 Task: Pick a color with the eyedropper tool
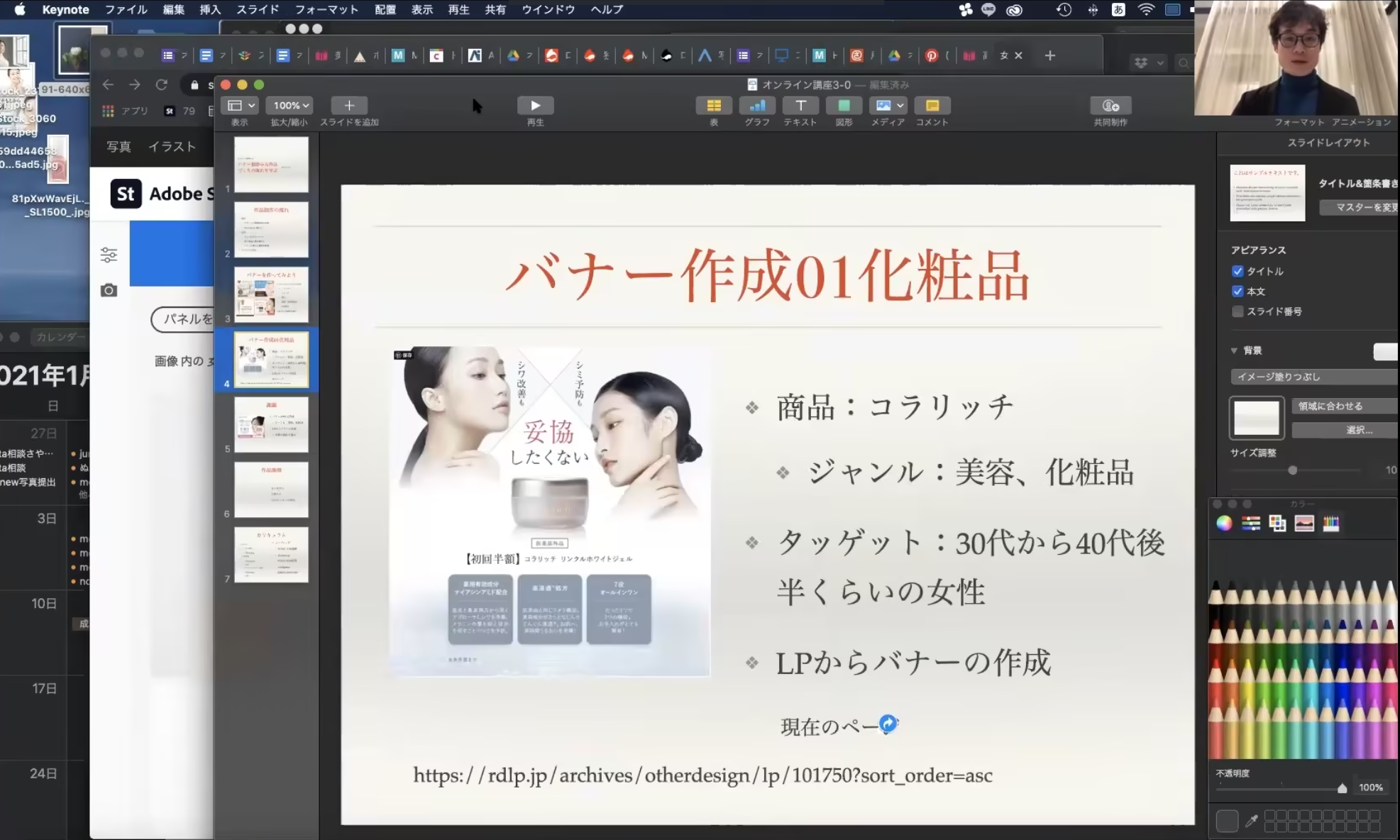click(1252, 821)
